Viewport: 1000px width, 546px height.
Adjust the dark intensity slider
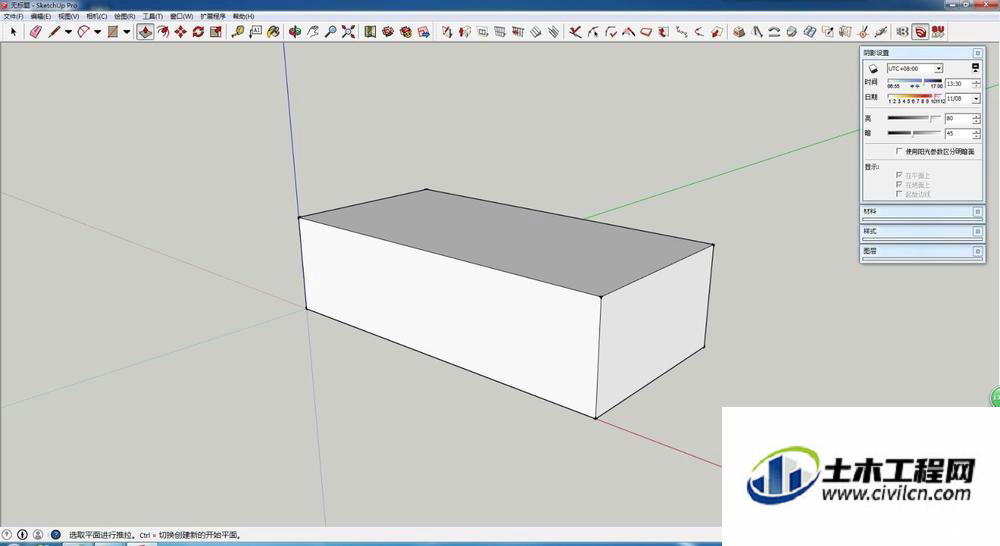pos(914,133)
